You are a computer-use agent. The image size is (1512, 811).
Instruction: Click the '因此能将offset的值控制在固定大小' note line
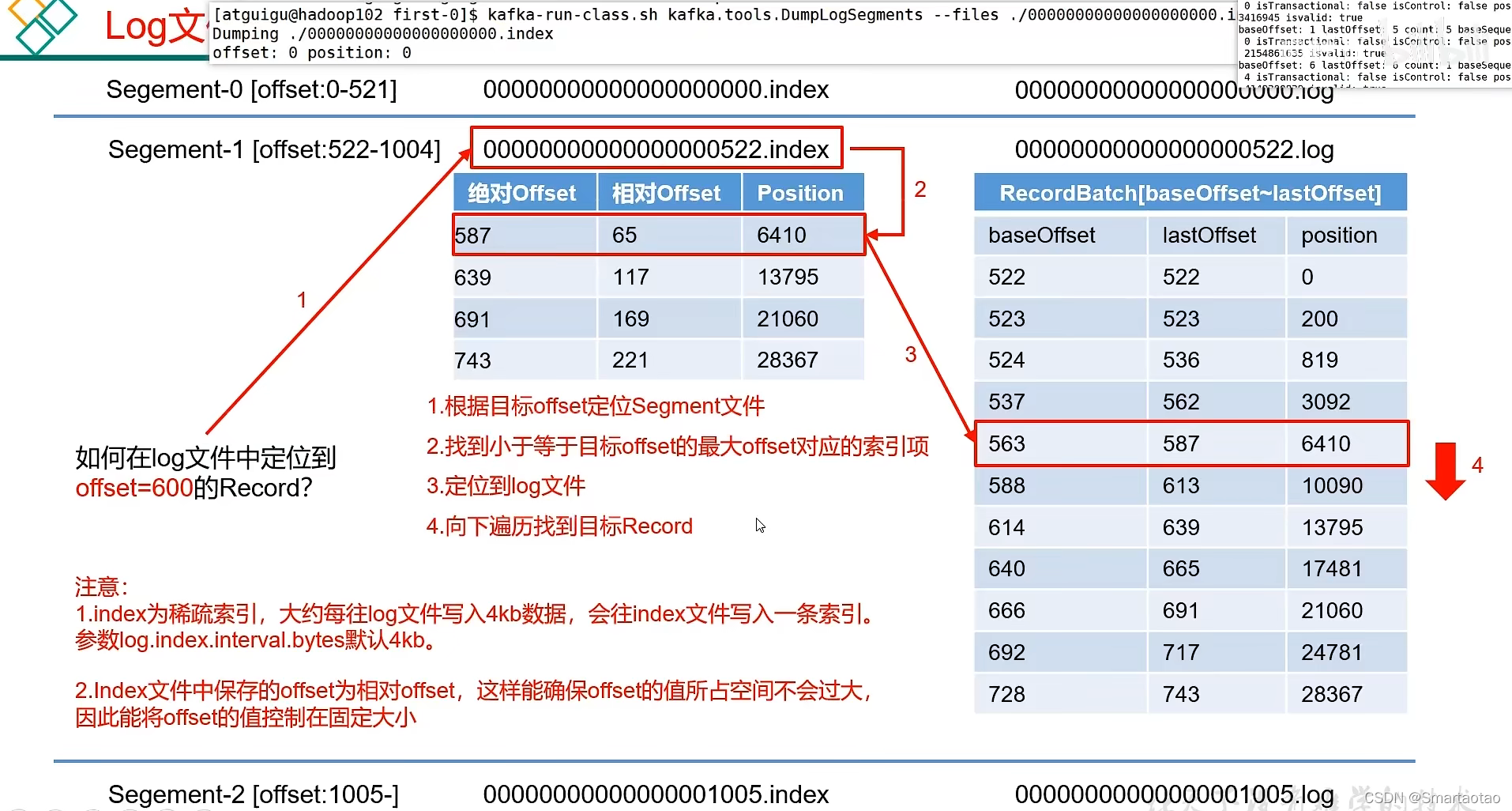pos(246,718)
